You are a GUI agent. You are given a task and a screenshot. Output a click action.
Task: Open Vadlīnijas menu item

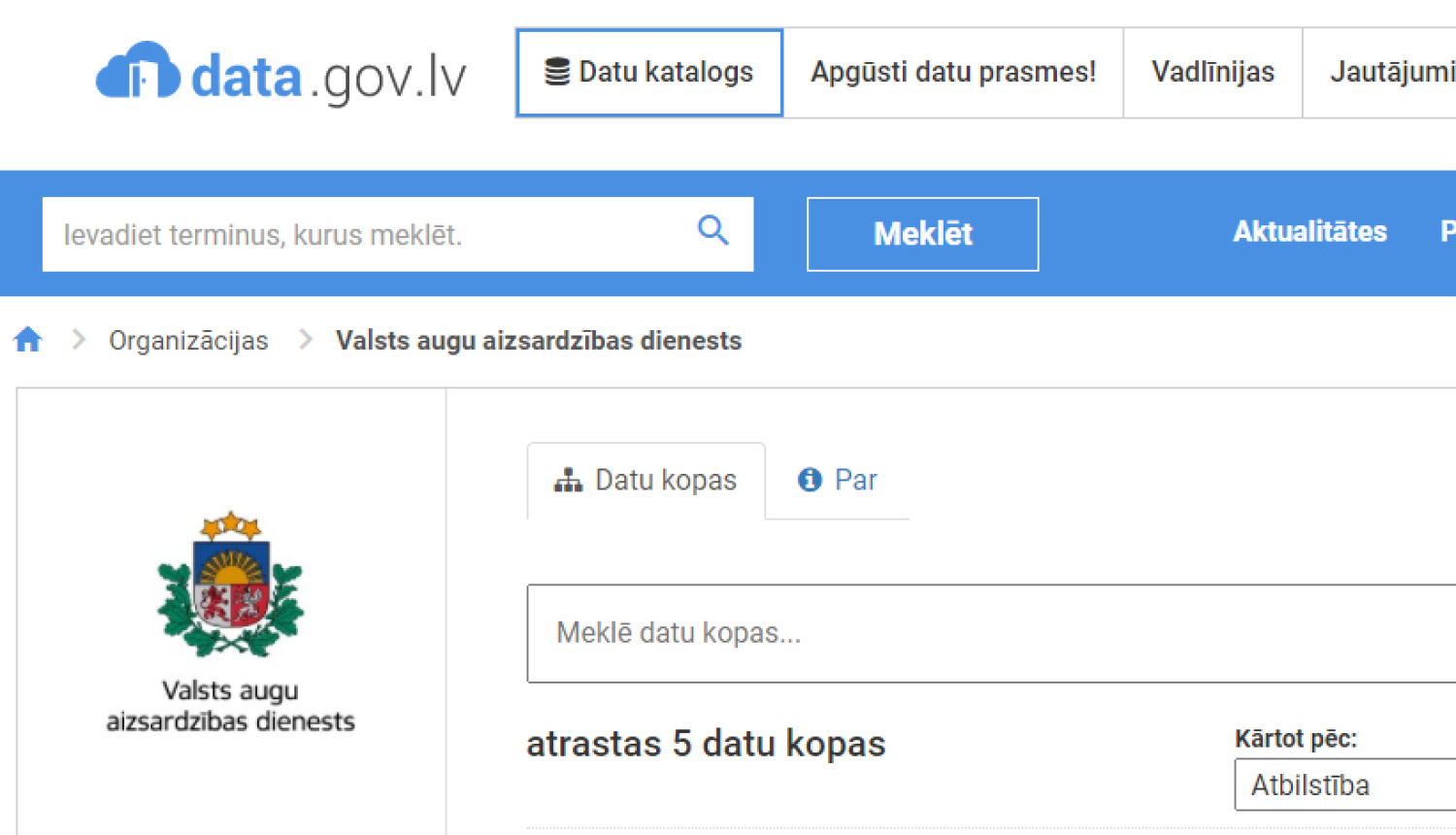click(1212, 73)
